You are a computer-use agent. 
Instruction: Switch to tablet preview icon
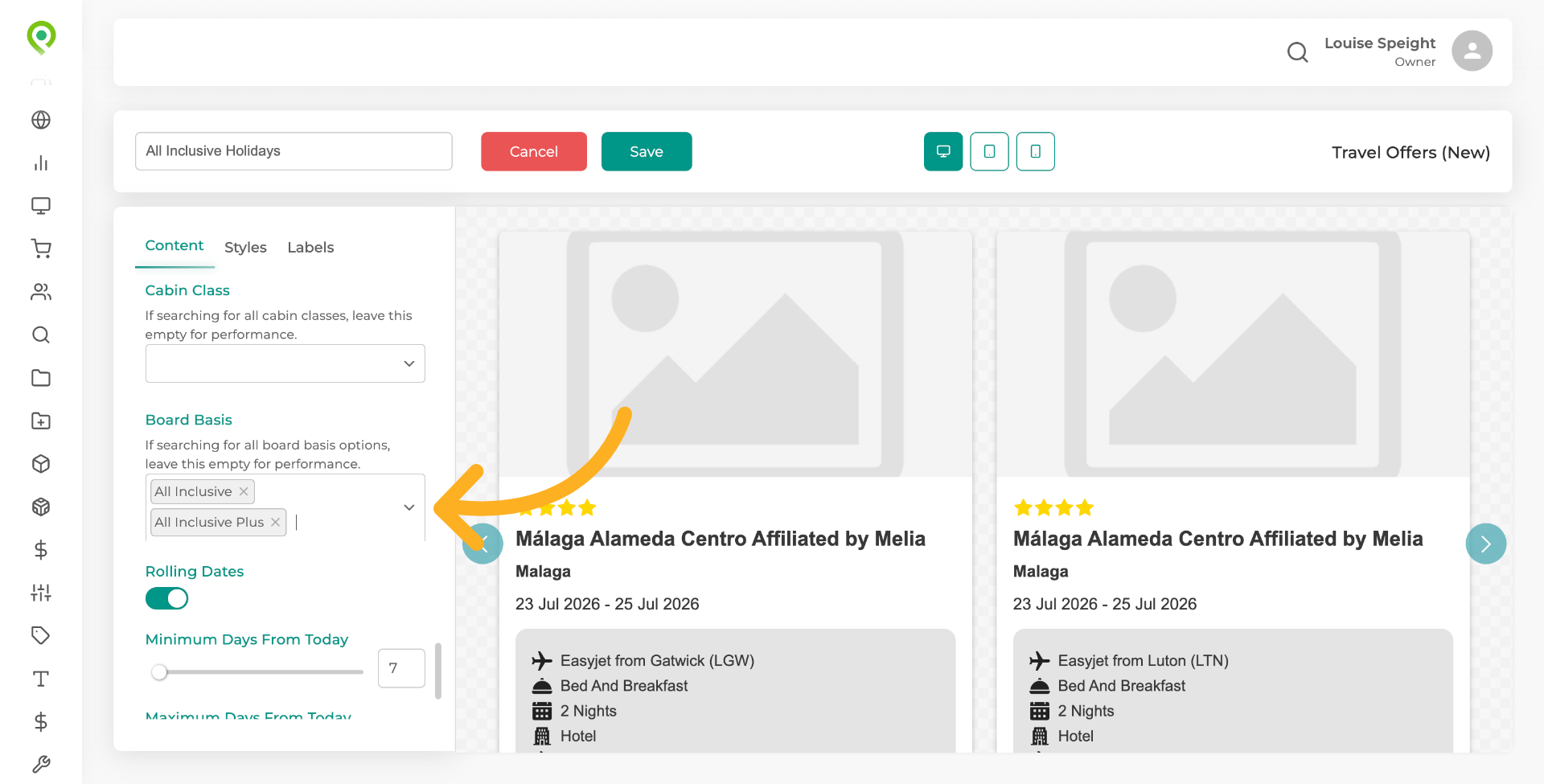pyautogui.click(x=989, y=151)
